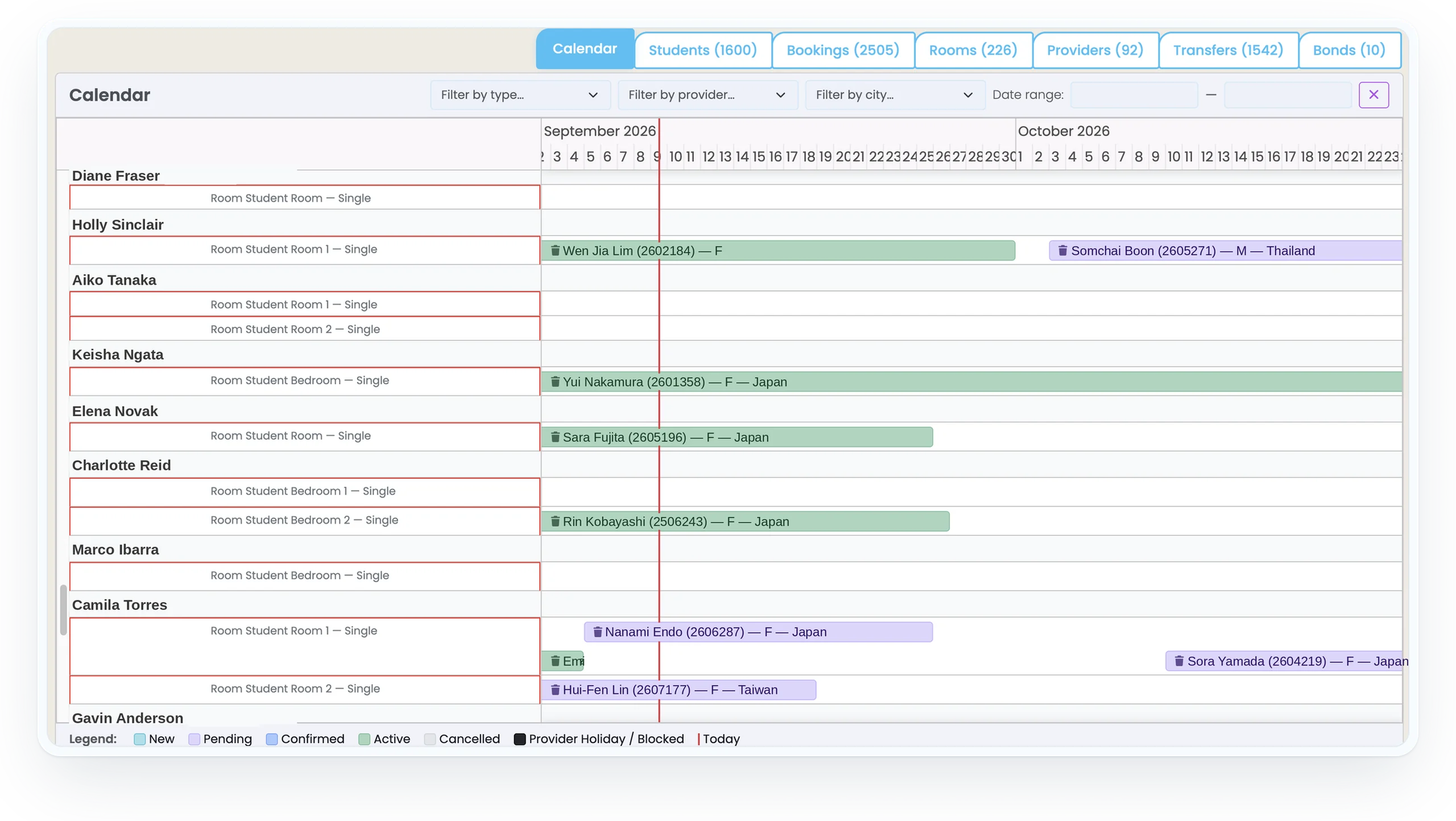Image resolution: width=1456 pixels, height=821 pixels.
Task: Click the Confirmed status legend swatch
Action: [x=271, y=739]
